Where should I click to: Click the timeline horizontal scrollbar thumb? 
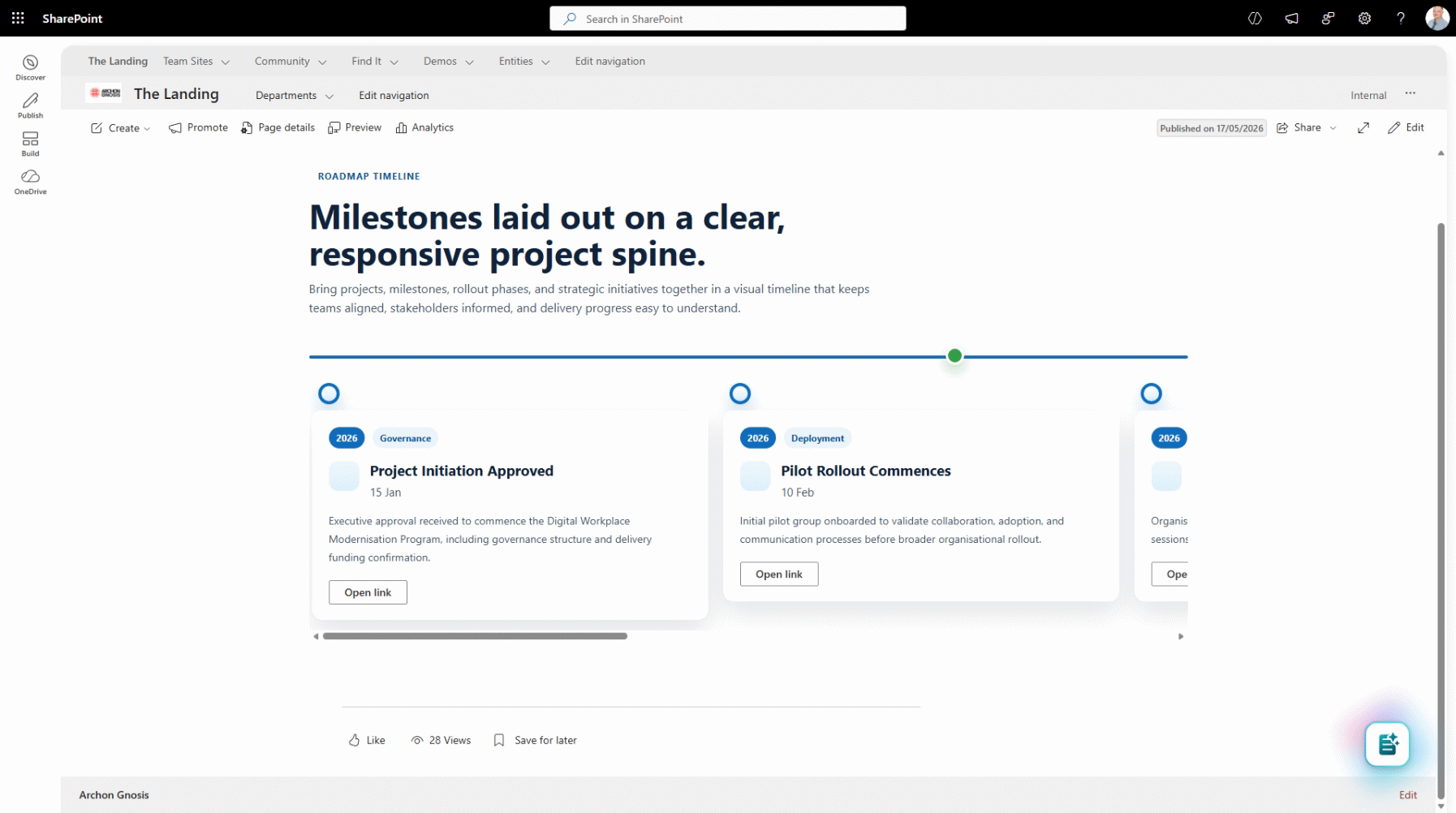475,636
